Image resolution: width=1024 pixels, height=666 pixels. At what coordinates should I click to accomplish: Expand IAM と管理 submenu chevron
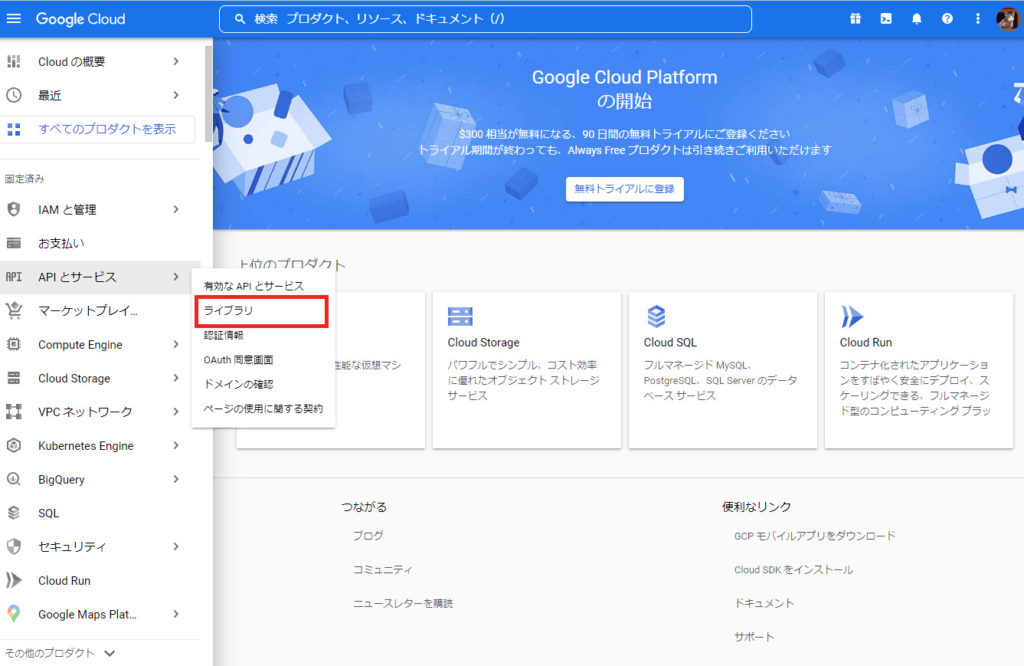(176, 210)
